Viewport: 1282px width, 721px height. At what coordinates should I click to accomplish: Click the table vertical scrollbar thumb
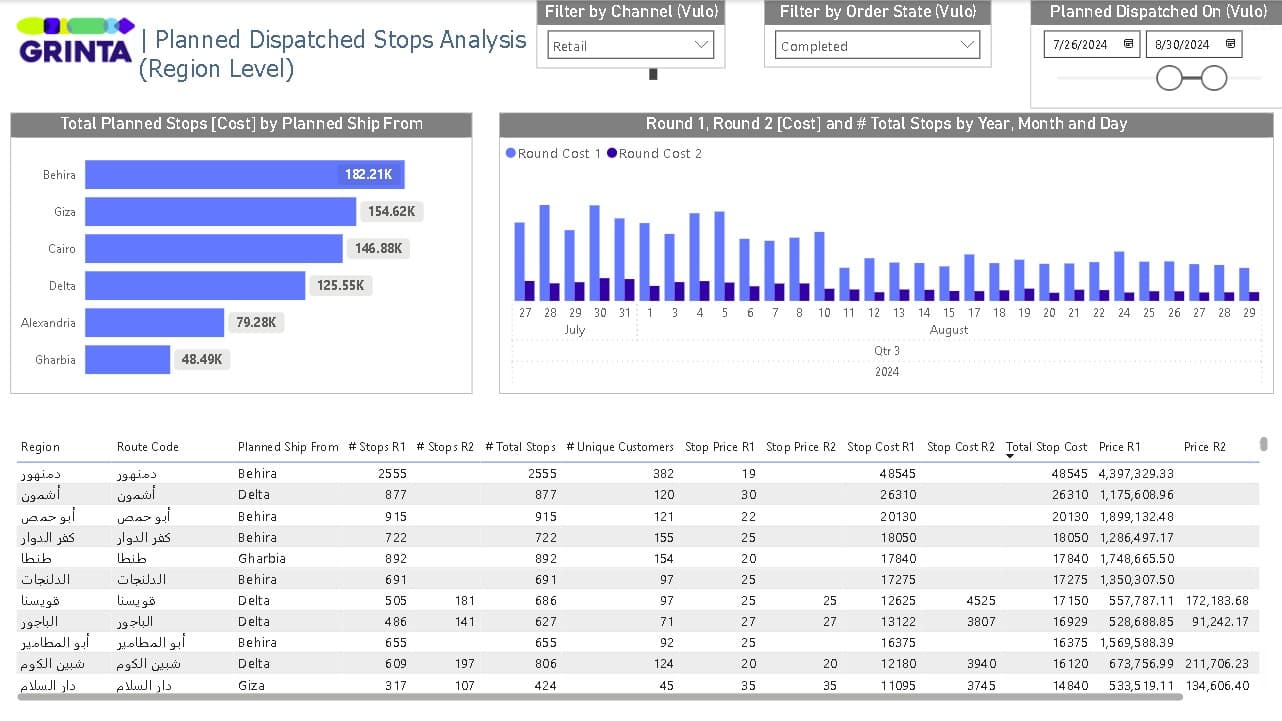(1264, 444)
